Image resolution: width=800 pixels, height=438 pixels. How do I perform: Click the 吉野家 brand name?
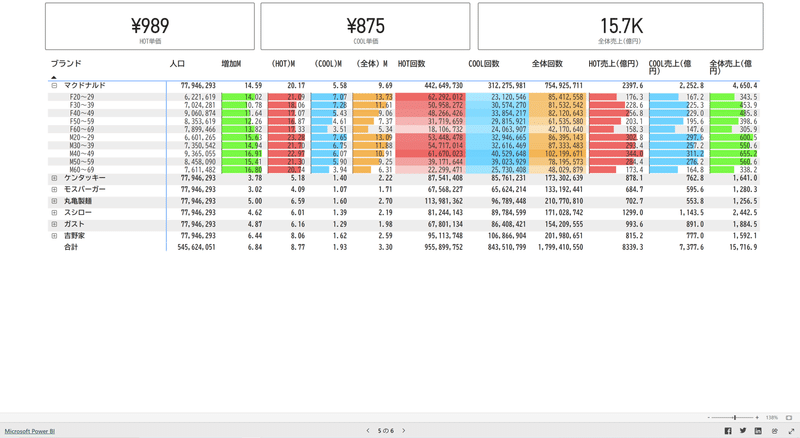pyautogui.click(x=74, y=236)
